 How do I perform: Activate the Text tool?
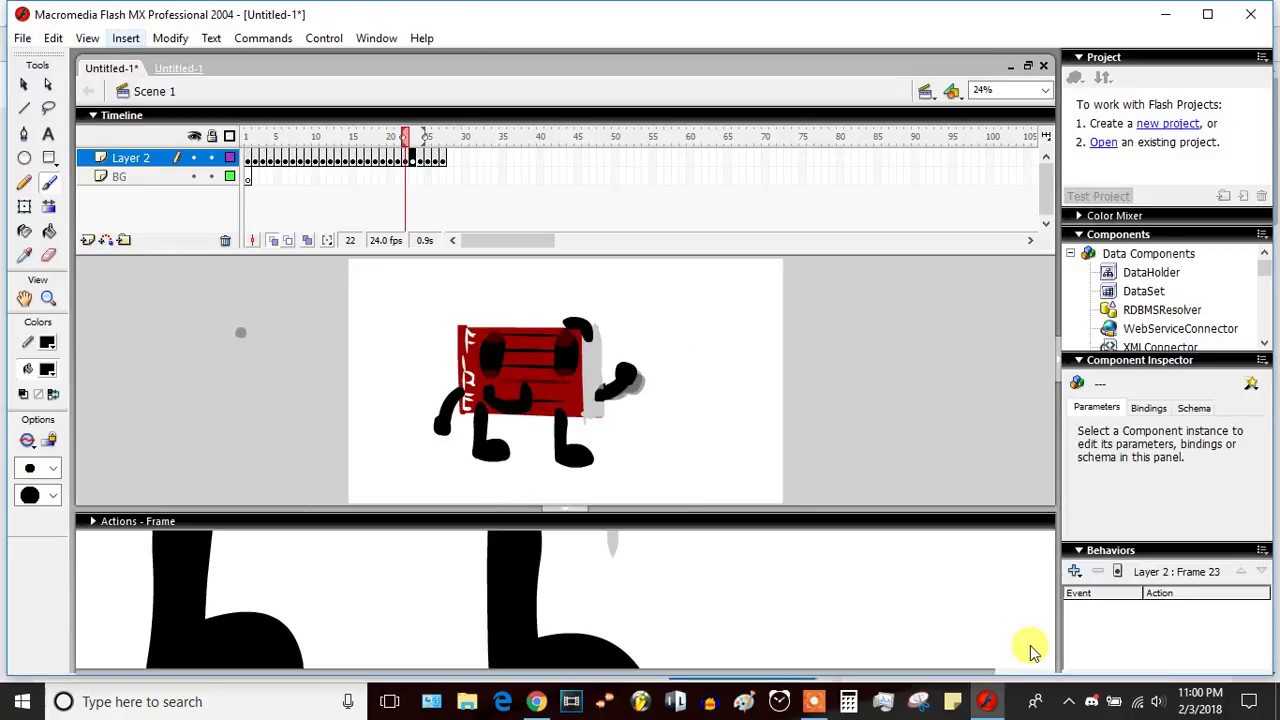[48, 134]
